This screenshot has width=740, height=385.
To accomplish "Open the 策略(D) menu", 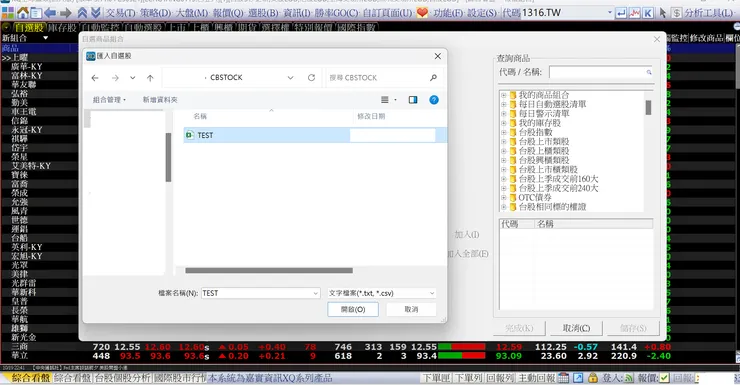I will tap(156, 13).
